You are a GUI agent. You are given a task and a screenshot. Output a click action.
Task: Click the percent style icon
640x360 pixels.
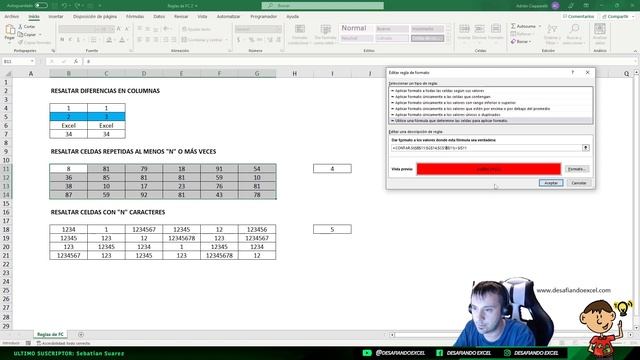point(251,40)
